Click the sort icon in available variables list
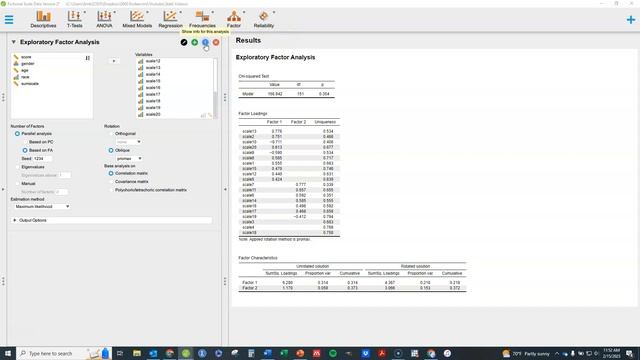The height and width of the screenshot is (360, 640). [88, 58]
